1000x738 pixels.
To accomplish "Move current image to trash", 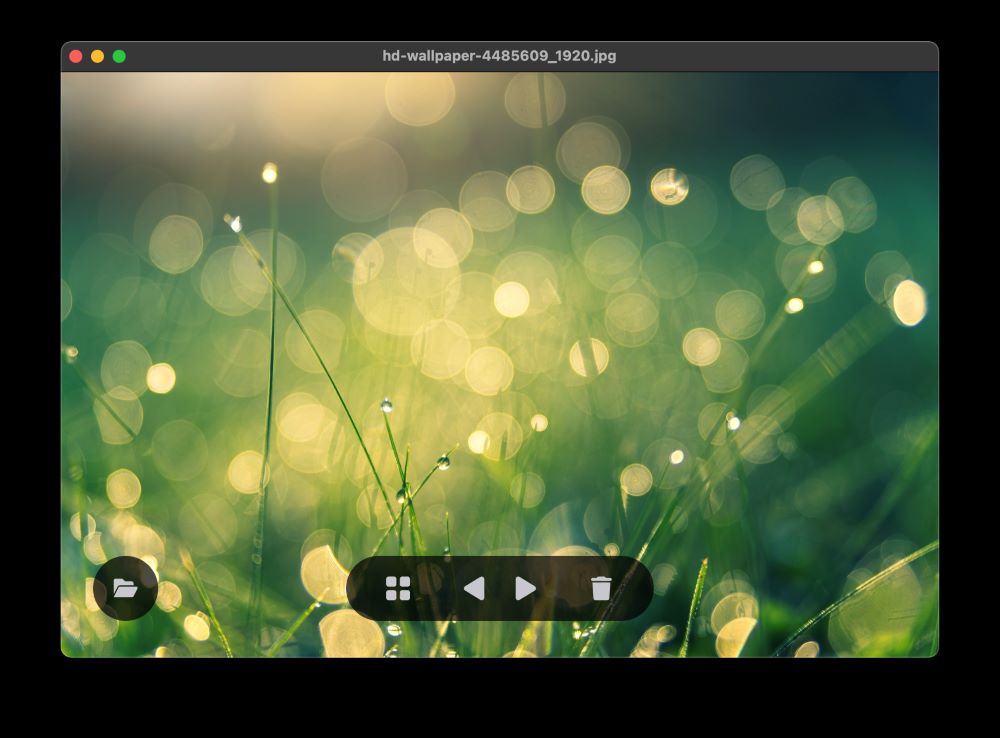I will point(600,588).
